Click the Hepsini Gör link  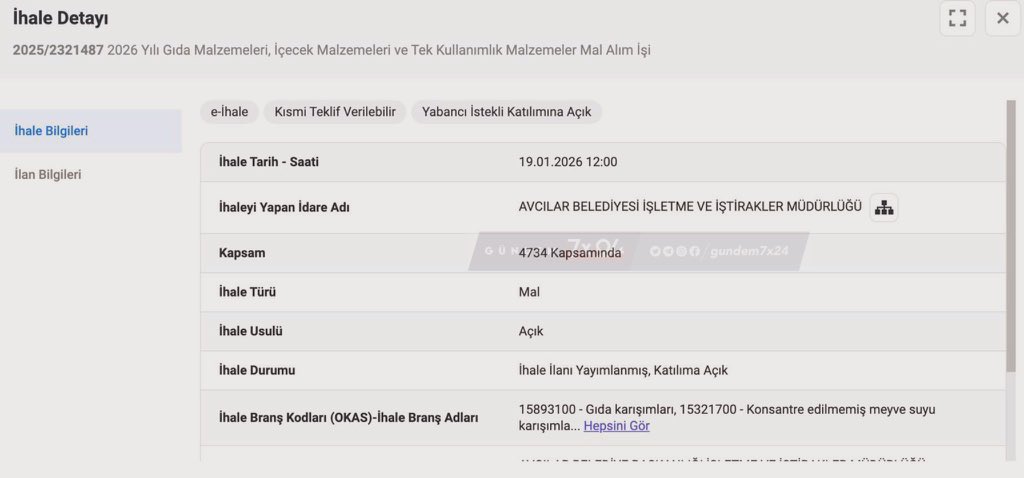tap(616, 426)
